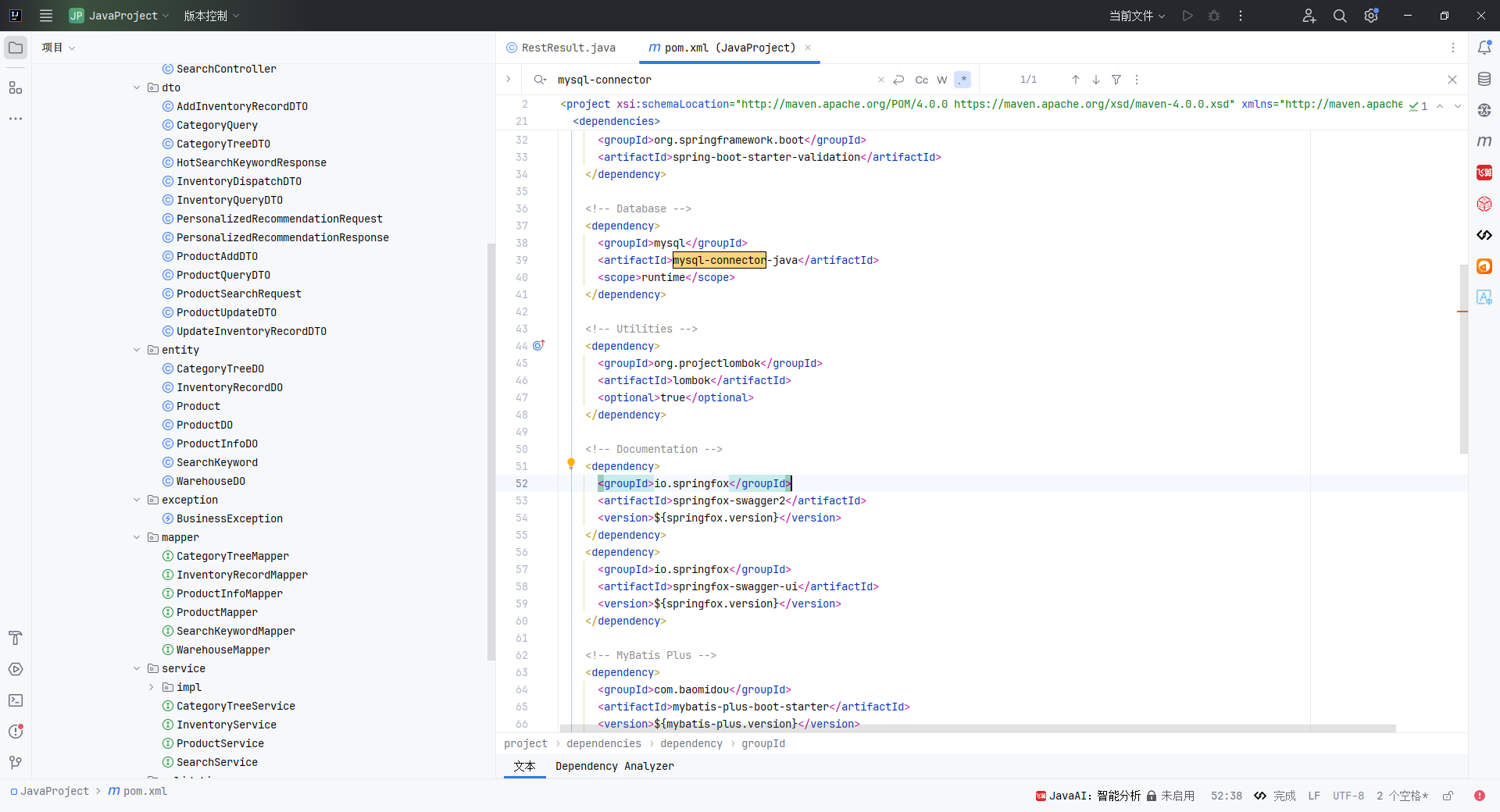Viewport: 1500px width, 812px height.
Task: Collapse the dto folder
Action: (x=137, y=87)
